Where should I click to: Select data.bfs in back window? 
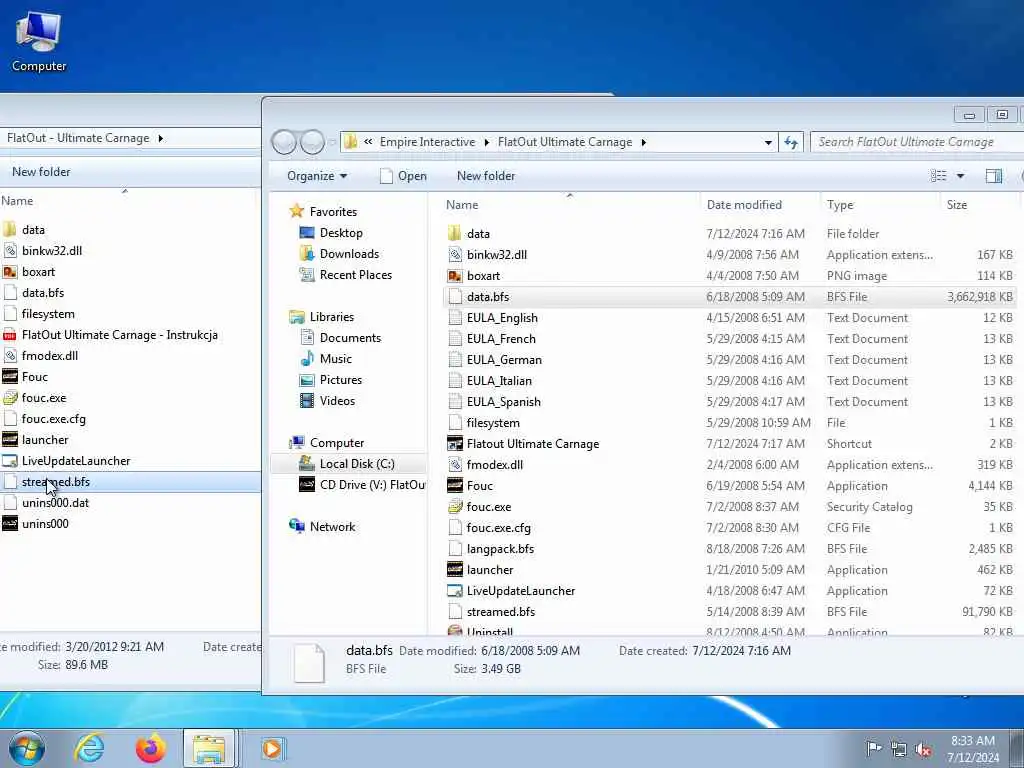(x=43, y=293)
